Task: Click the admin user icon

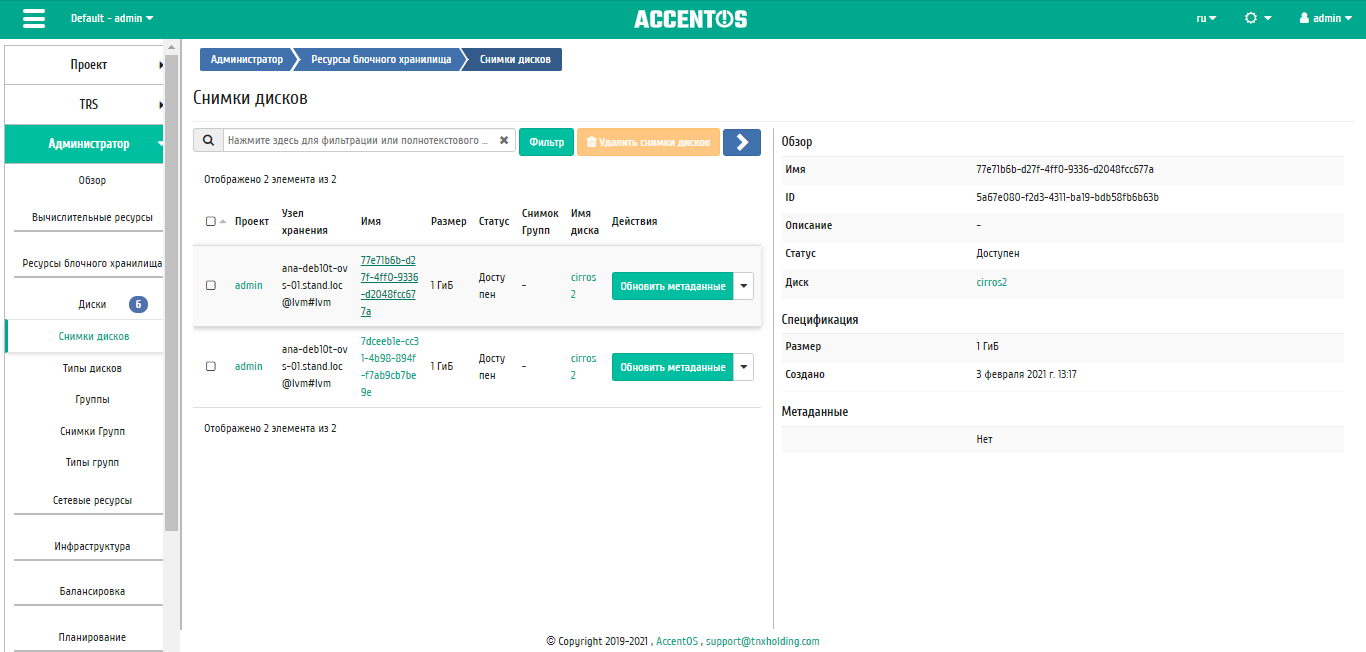Action: tap(1304, 18)
